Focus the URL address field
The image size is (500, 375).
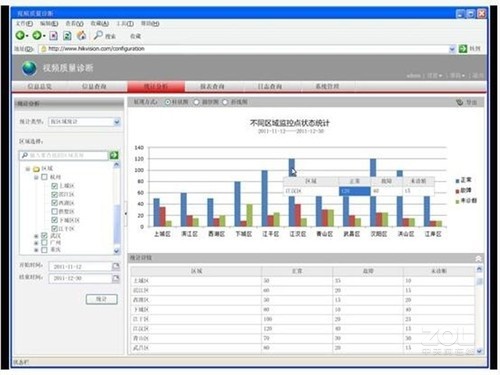[247, 49]
